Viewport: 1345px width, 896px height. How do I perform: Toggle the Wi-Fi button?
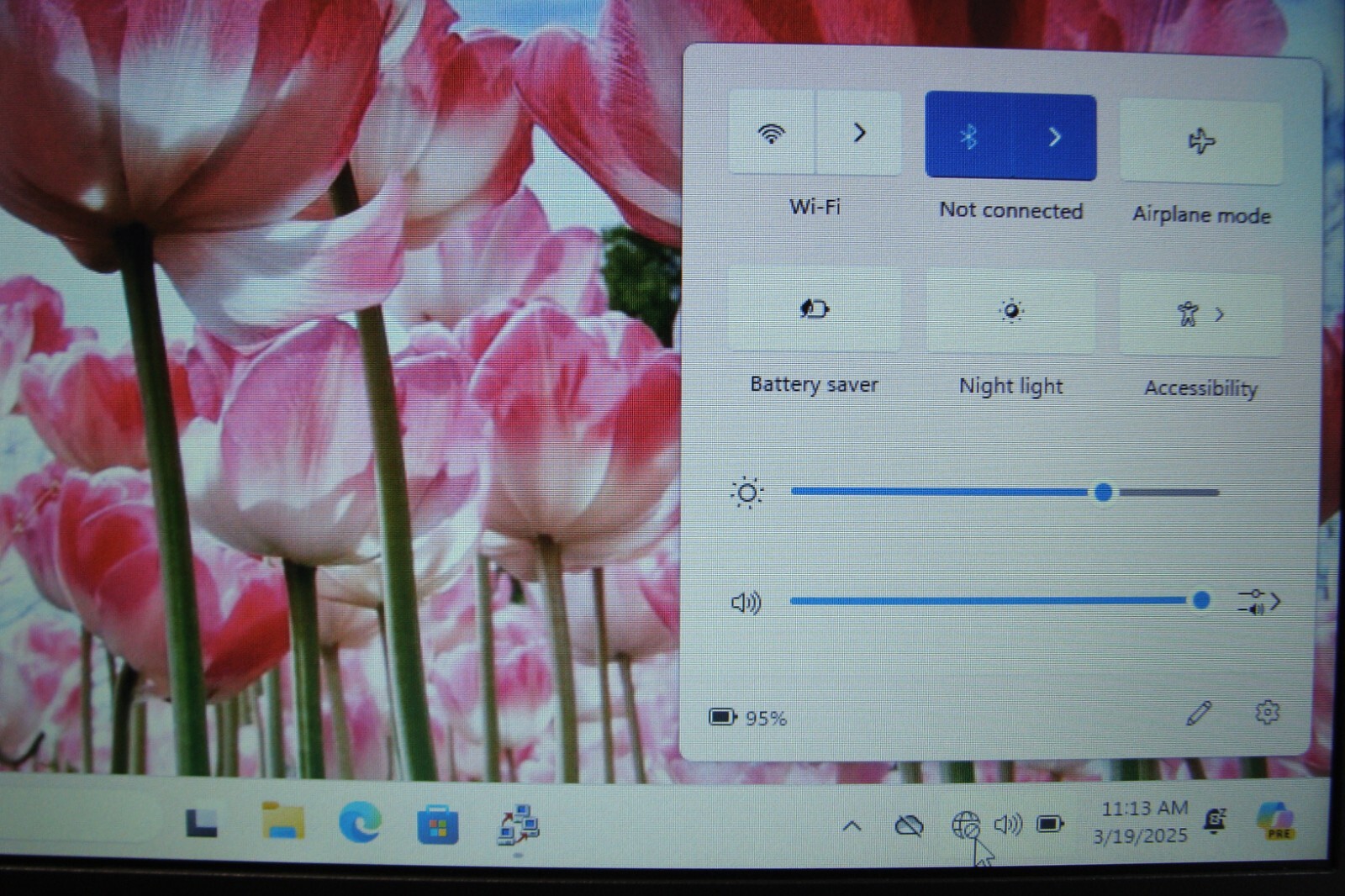click(772, 133)
